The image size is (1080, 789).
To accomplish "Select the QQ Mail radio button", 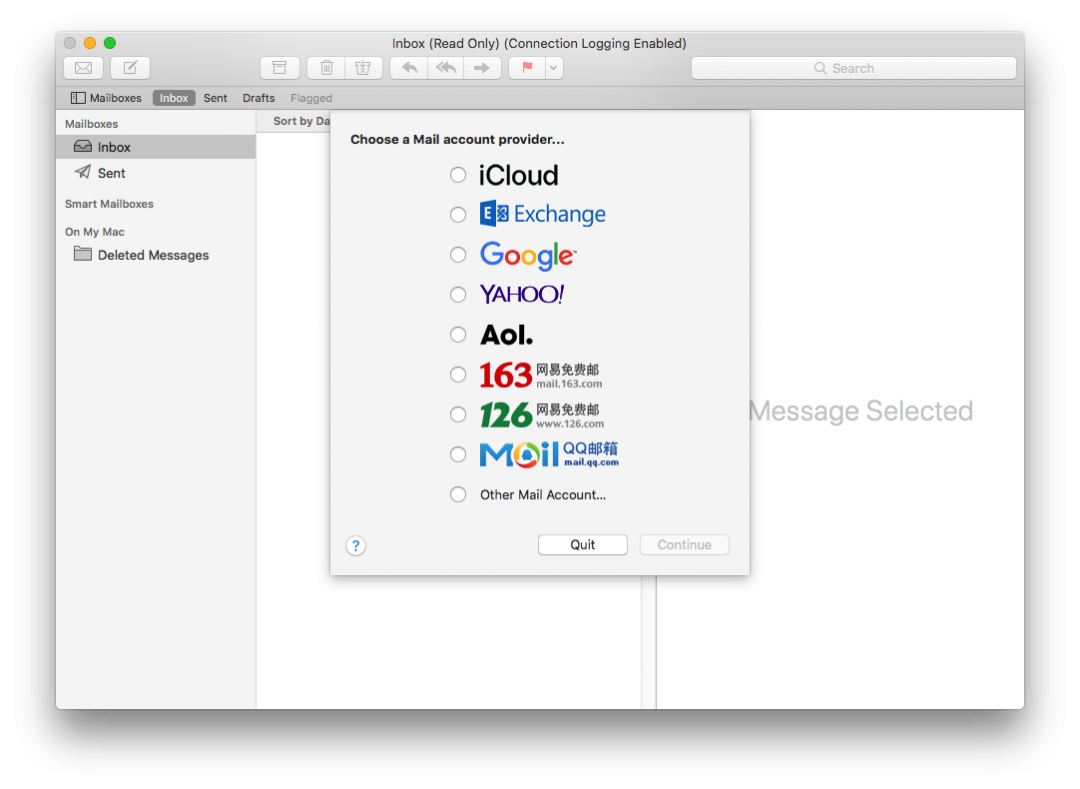I will pyautogui.click(x=458, y=454).
